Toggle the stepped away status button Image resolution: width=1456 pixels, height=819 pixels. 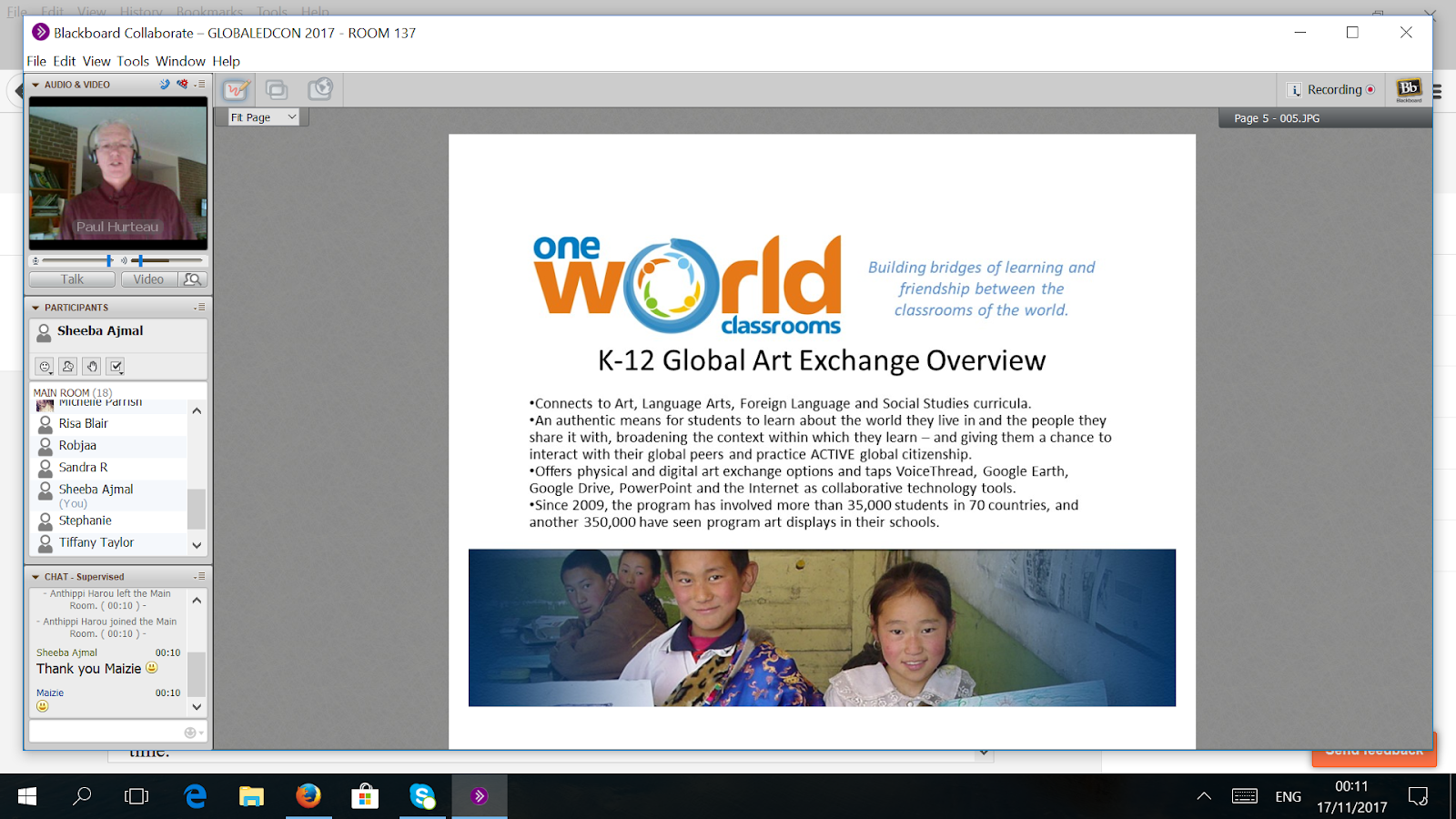point(67,367)
